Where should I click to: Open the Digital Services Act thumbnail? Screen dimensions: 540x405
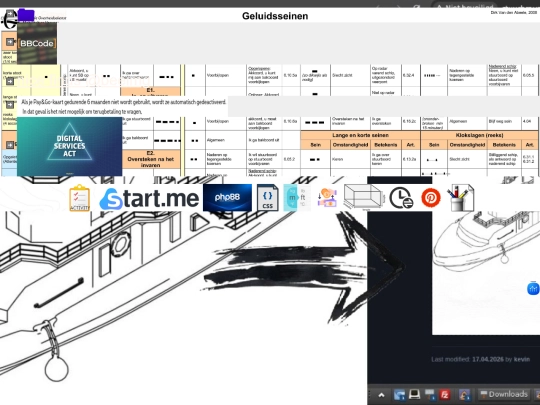(x=70, y=147)
